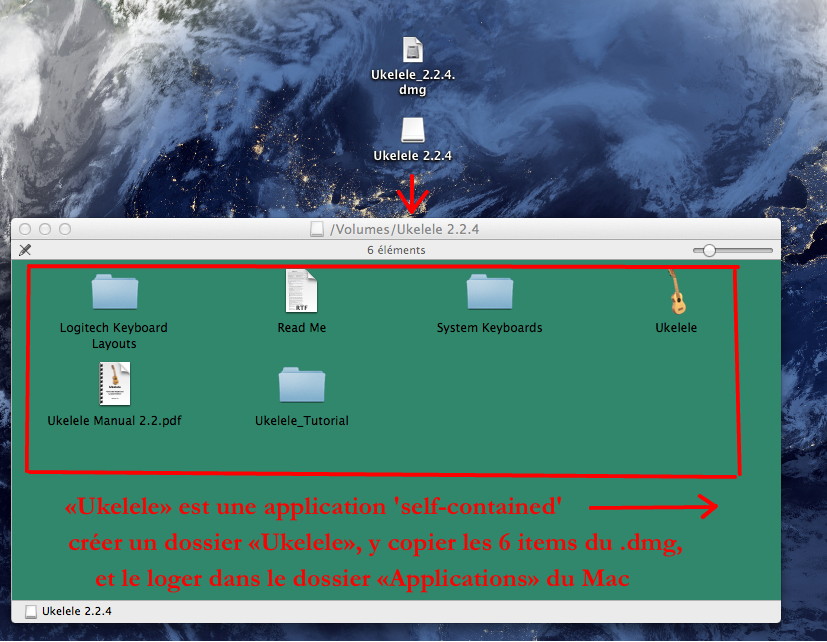Select the Ukelele 2.2.4 mounted volume icon
The height and width of the screenshot is (642, 827).
pos(412,130)
